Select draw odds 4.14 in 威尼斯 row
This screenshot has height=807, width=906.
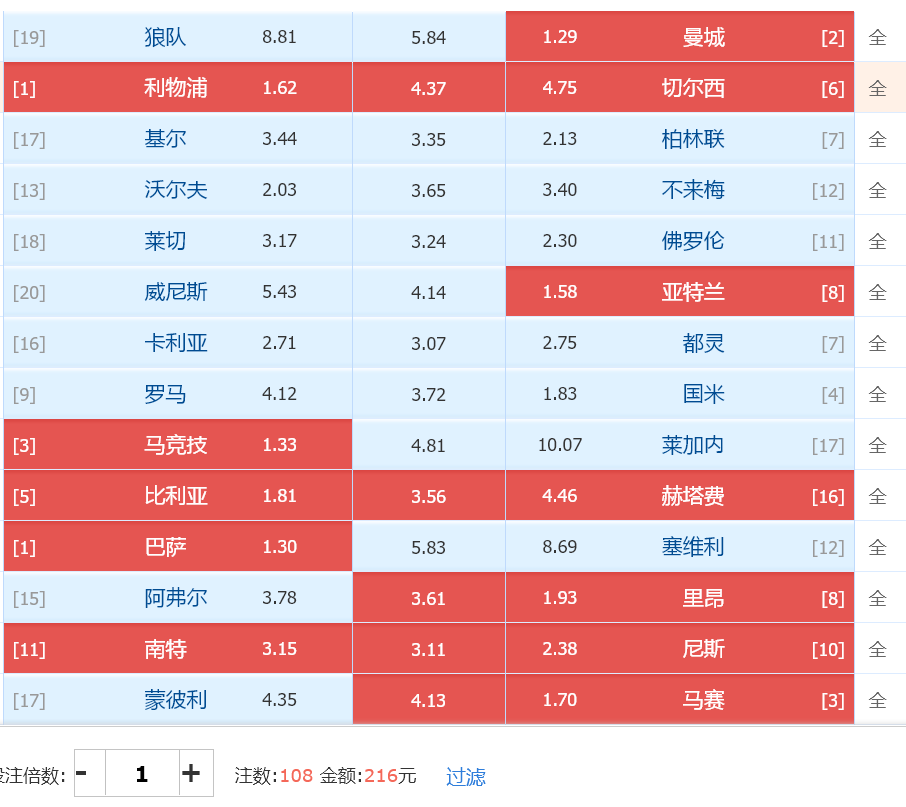[429, 292]
